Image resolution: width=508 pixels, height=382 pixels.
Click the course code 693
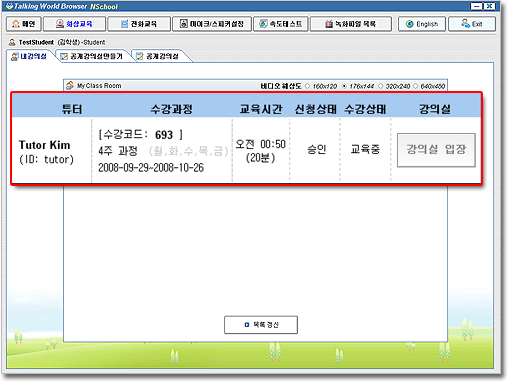(x=164, y=135)
